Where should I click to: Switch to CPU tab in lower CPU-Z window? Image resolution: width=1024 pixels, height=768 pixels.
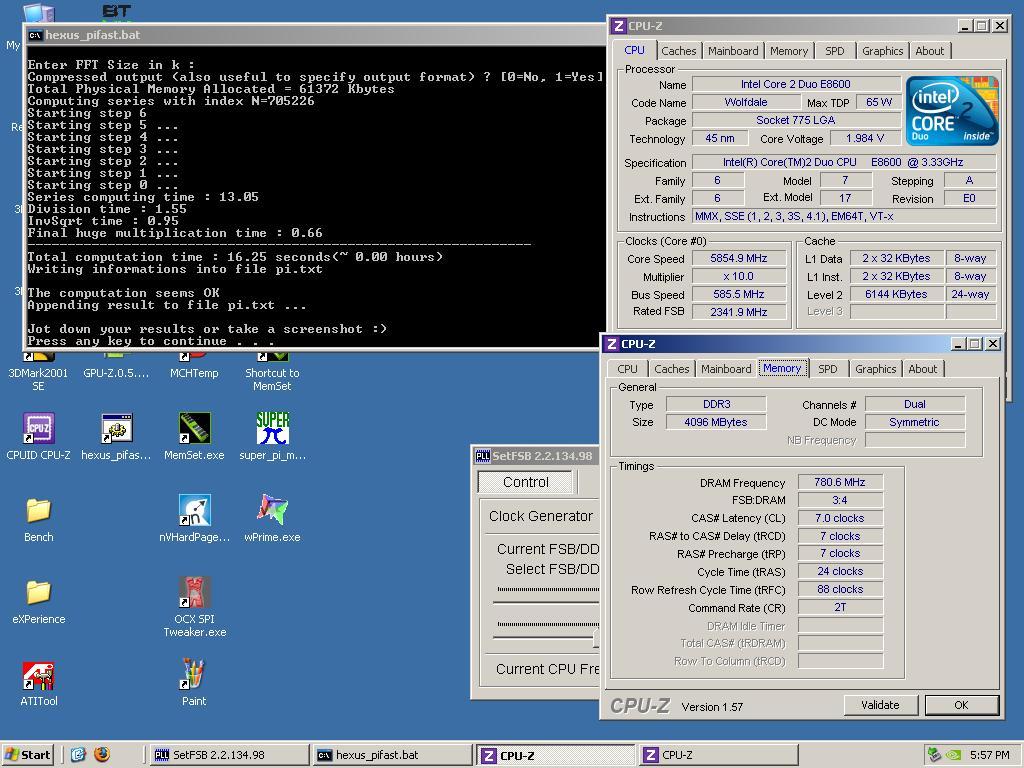[627, 369]
